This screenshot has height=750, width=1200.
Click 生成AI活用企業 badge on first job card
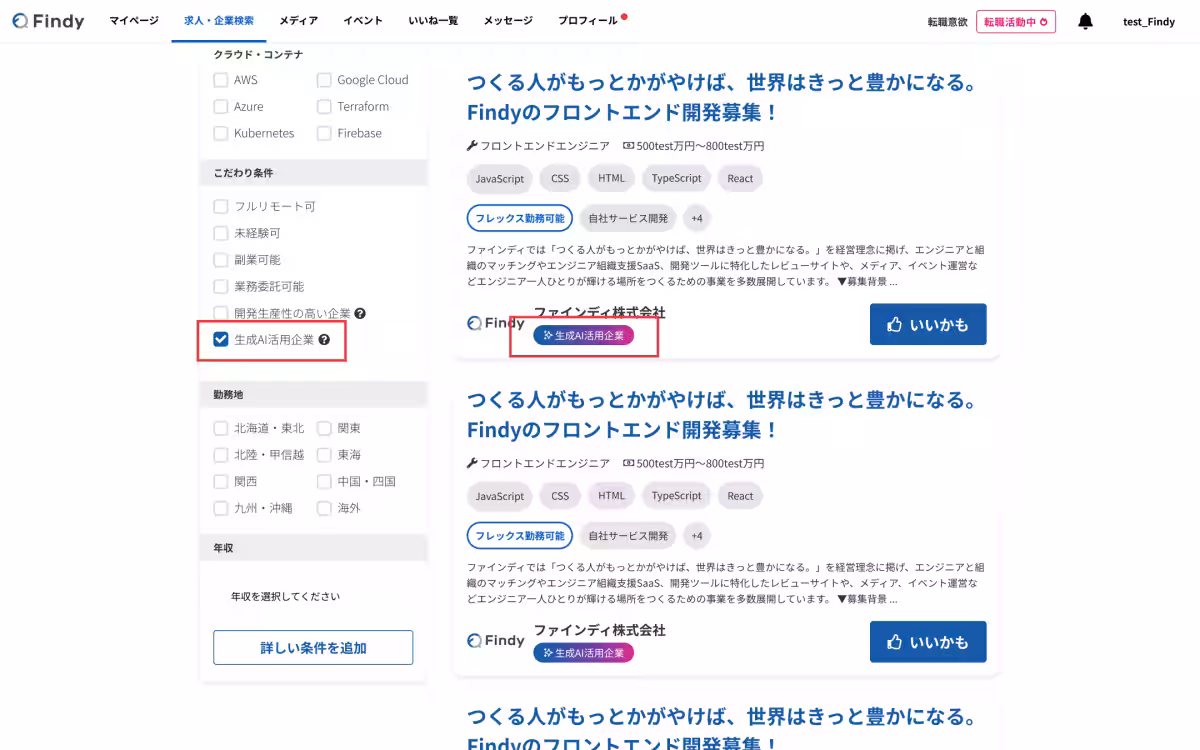click(x=583, y=336)
